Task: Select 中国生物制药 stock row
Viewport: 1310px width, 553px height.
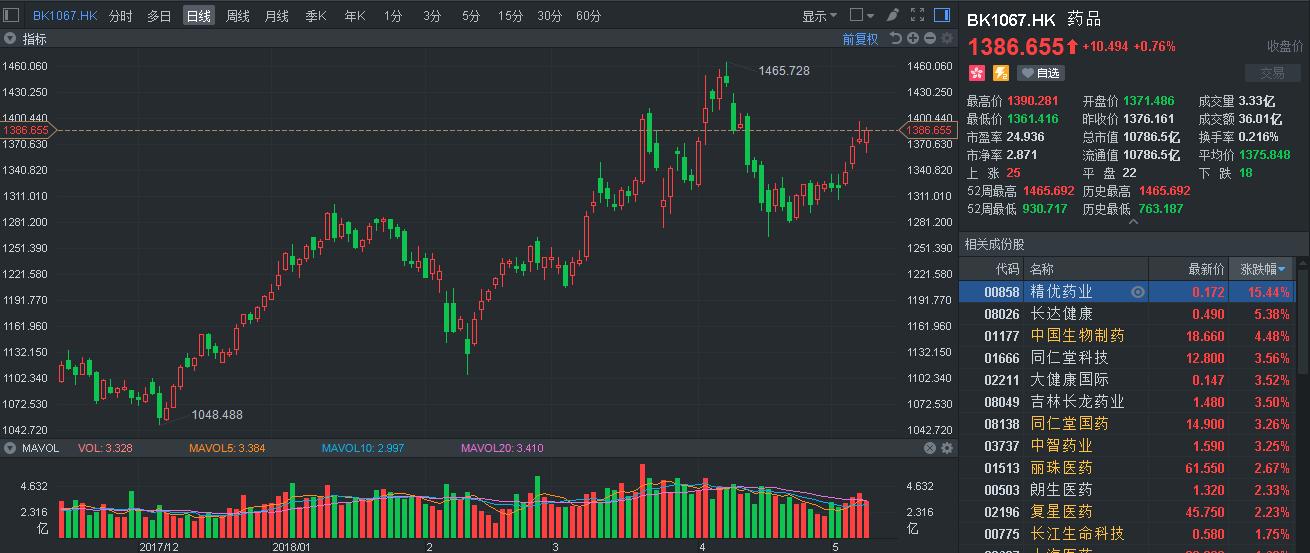Action: tap(1127, 336)
